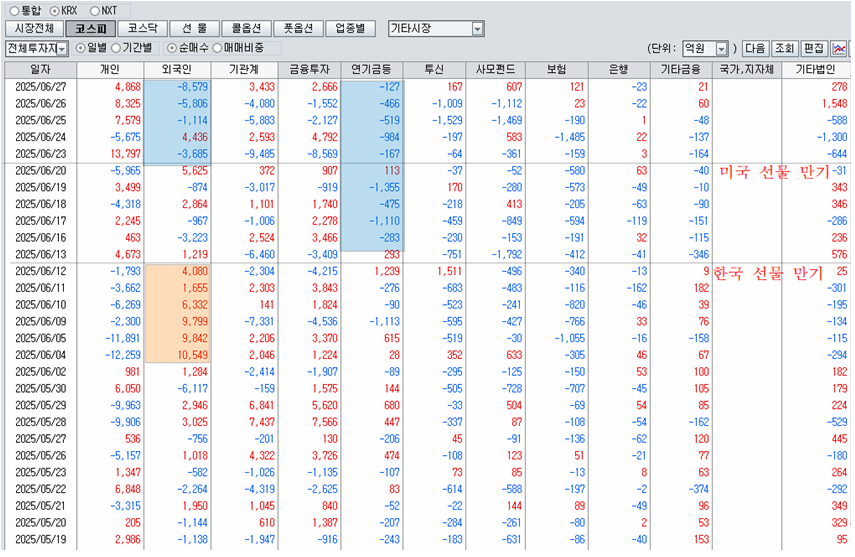This screenshot has width=855, height=557.
Task: Select individual value -11,891 on 2025/06/05
Action: click(123, 338)
